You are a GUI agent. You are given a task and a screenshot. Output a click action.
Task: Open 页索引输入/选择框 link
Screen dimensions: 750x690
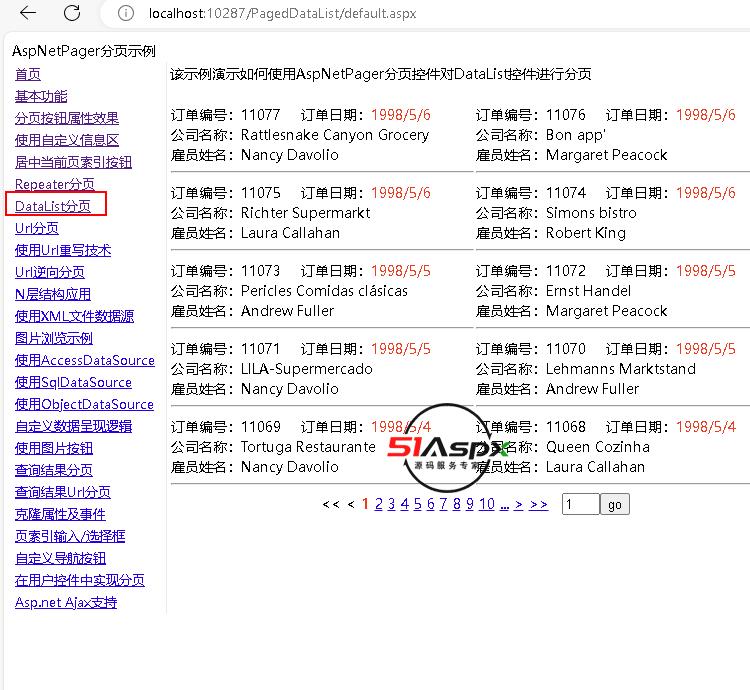[70, 536]
